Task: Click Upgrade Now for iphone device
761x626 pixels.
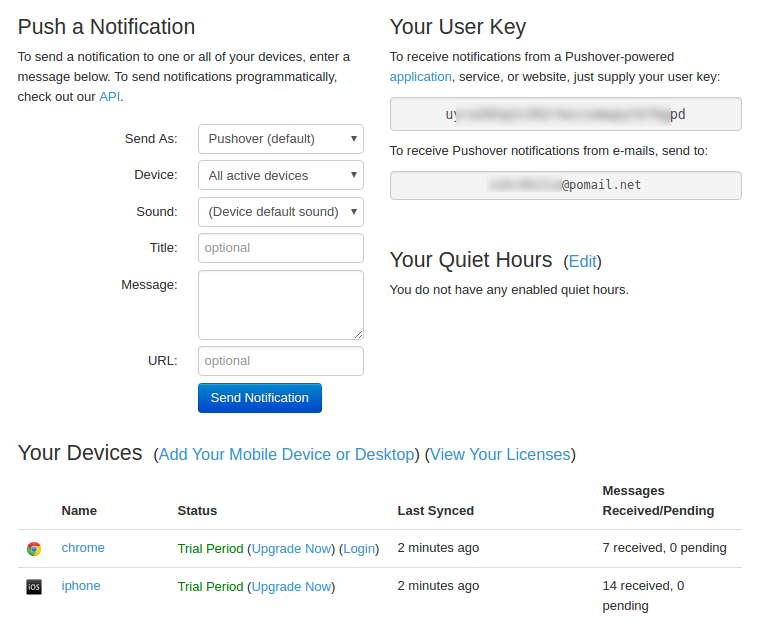Action: tap(291, 587)
